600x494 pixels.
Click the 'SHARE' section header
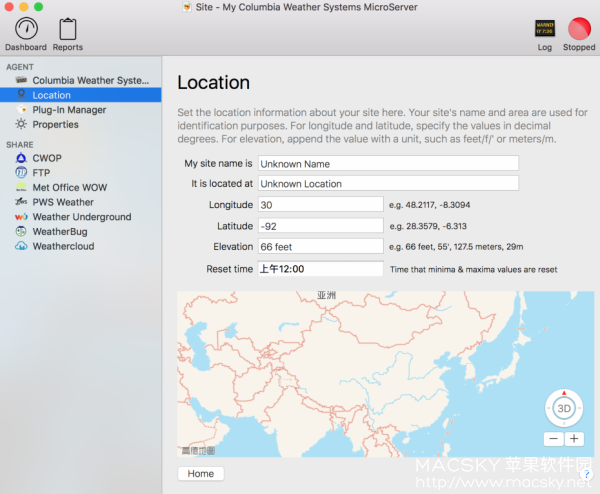[x=20, y=144]
